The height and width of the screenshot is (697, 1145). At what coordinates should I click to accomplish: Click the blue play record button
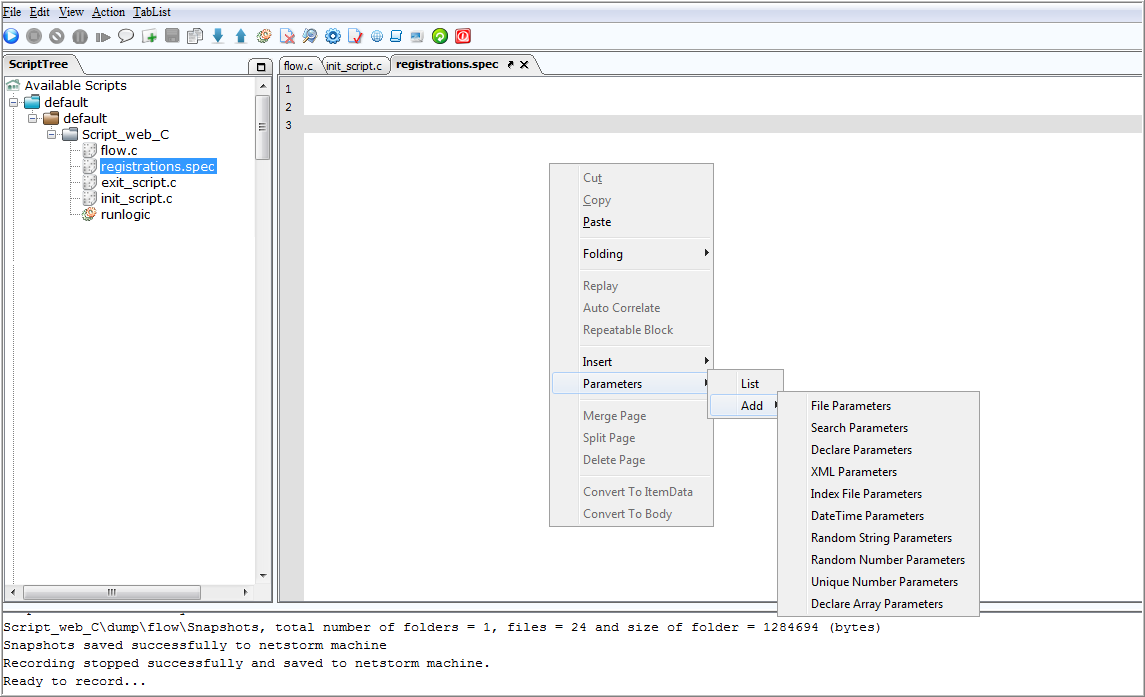coord(12,36)
